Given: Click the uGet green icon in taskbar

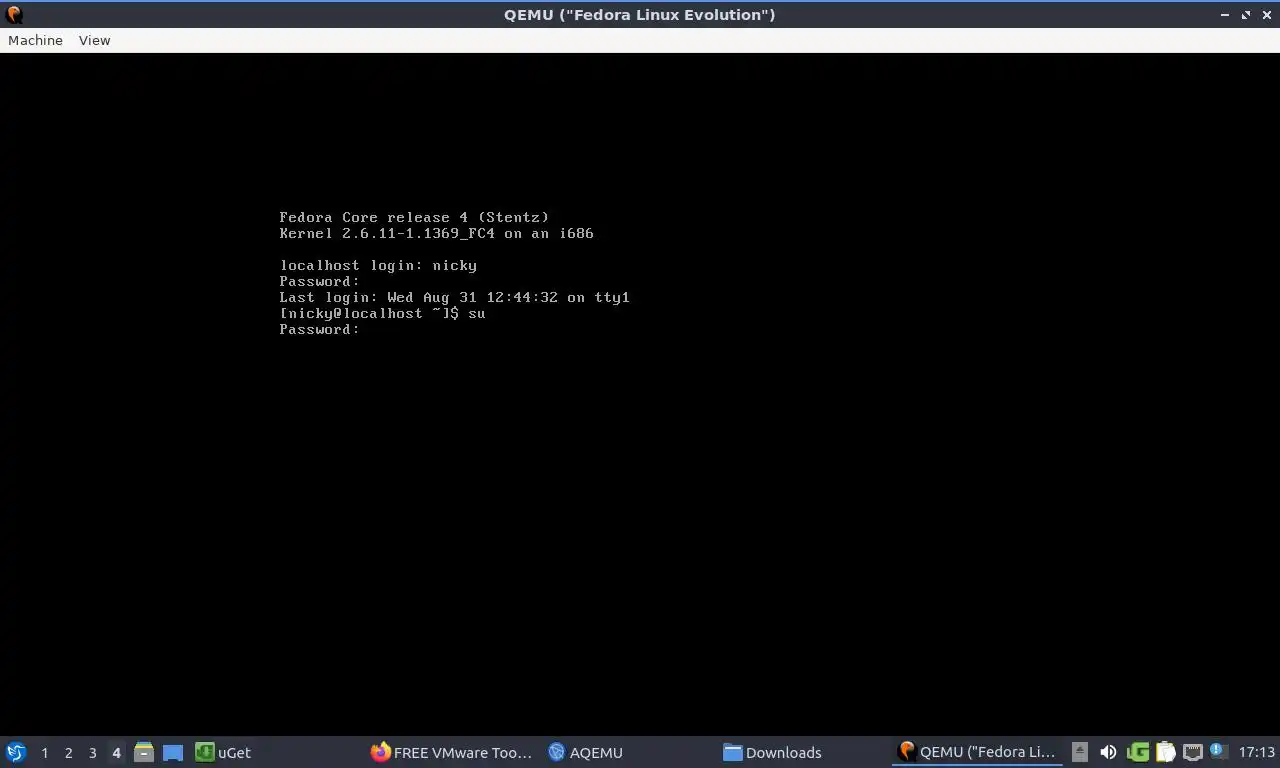Looking at the screenshot, I should click(x=204, y=752).
